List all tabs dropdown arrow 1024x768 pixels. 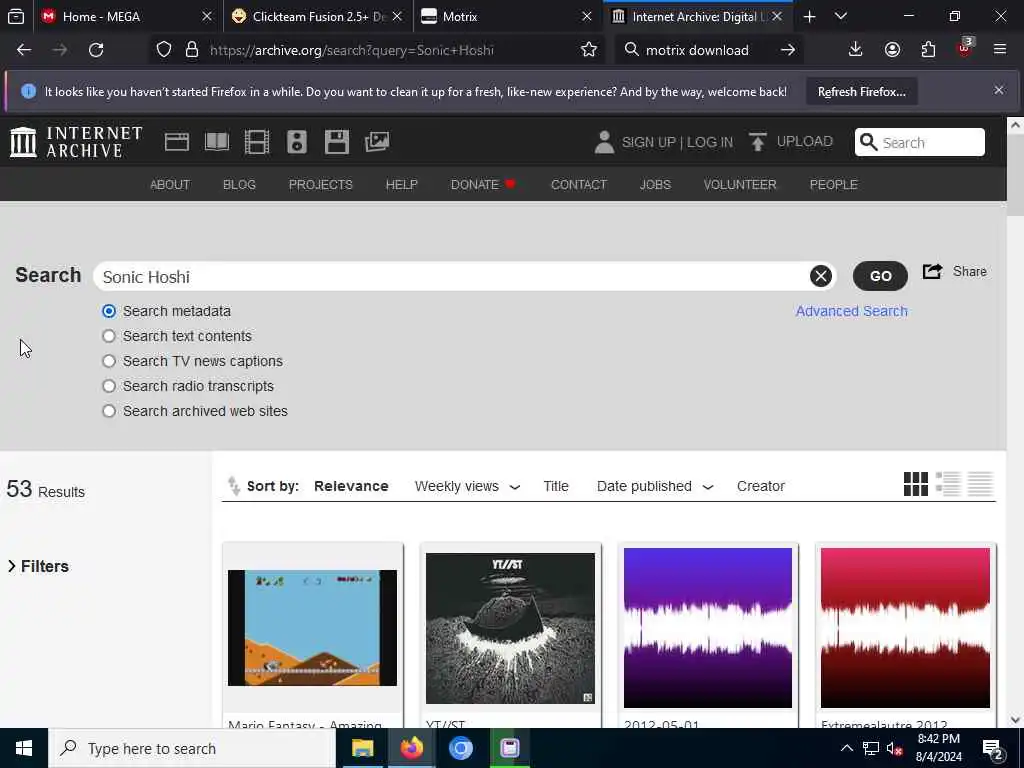point(840,17)
